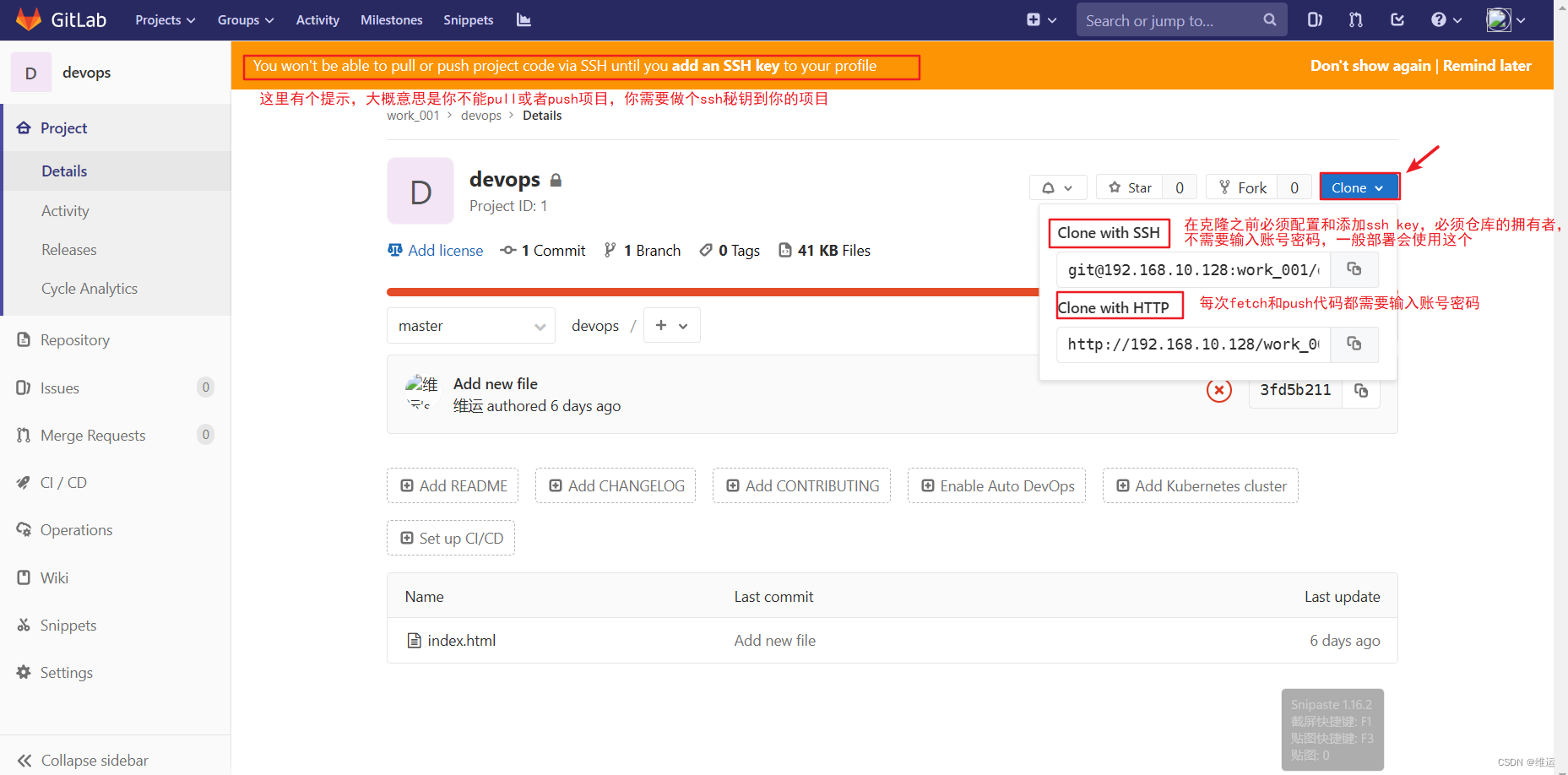
Task: Open the plus add-file dropdown
Action: [672, 326]
